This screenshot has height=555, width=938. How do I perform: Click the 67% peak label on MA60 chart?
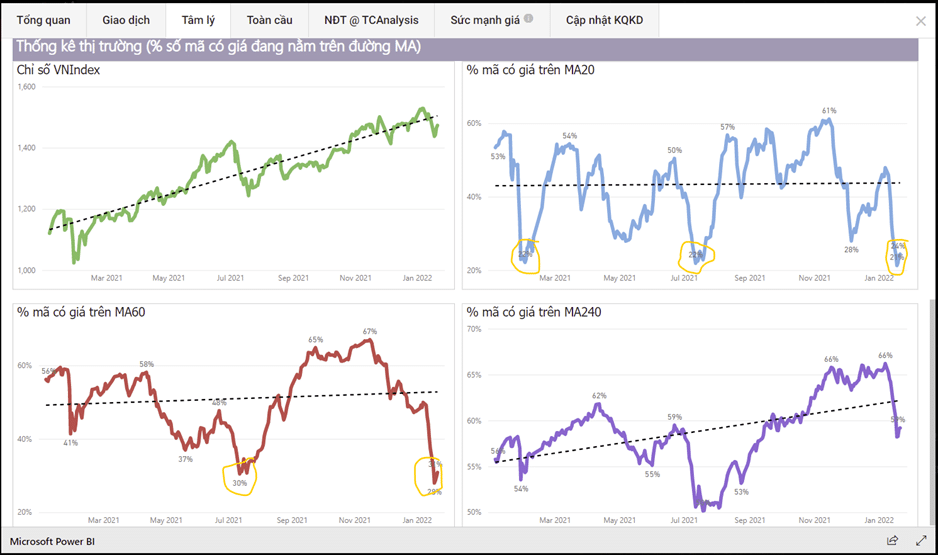point(369,331)
